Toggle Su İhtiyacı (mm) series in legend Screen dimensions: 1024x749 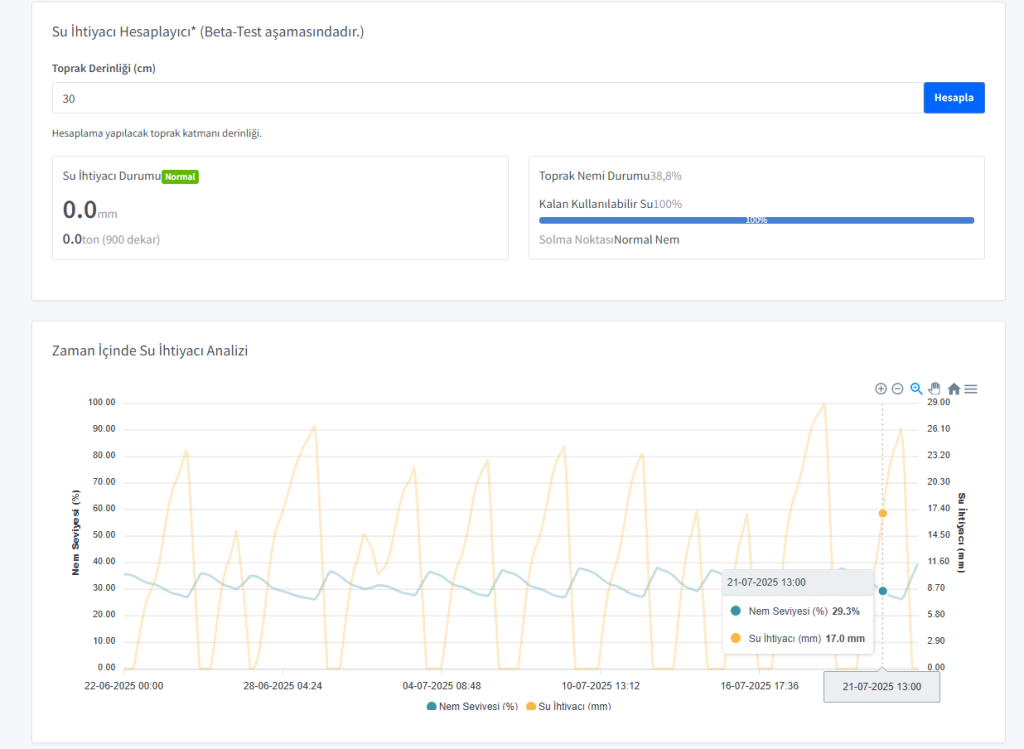point(568,706)
